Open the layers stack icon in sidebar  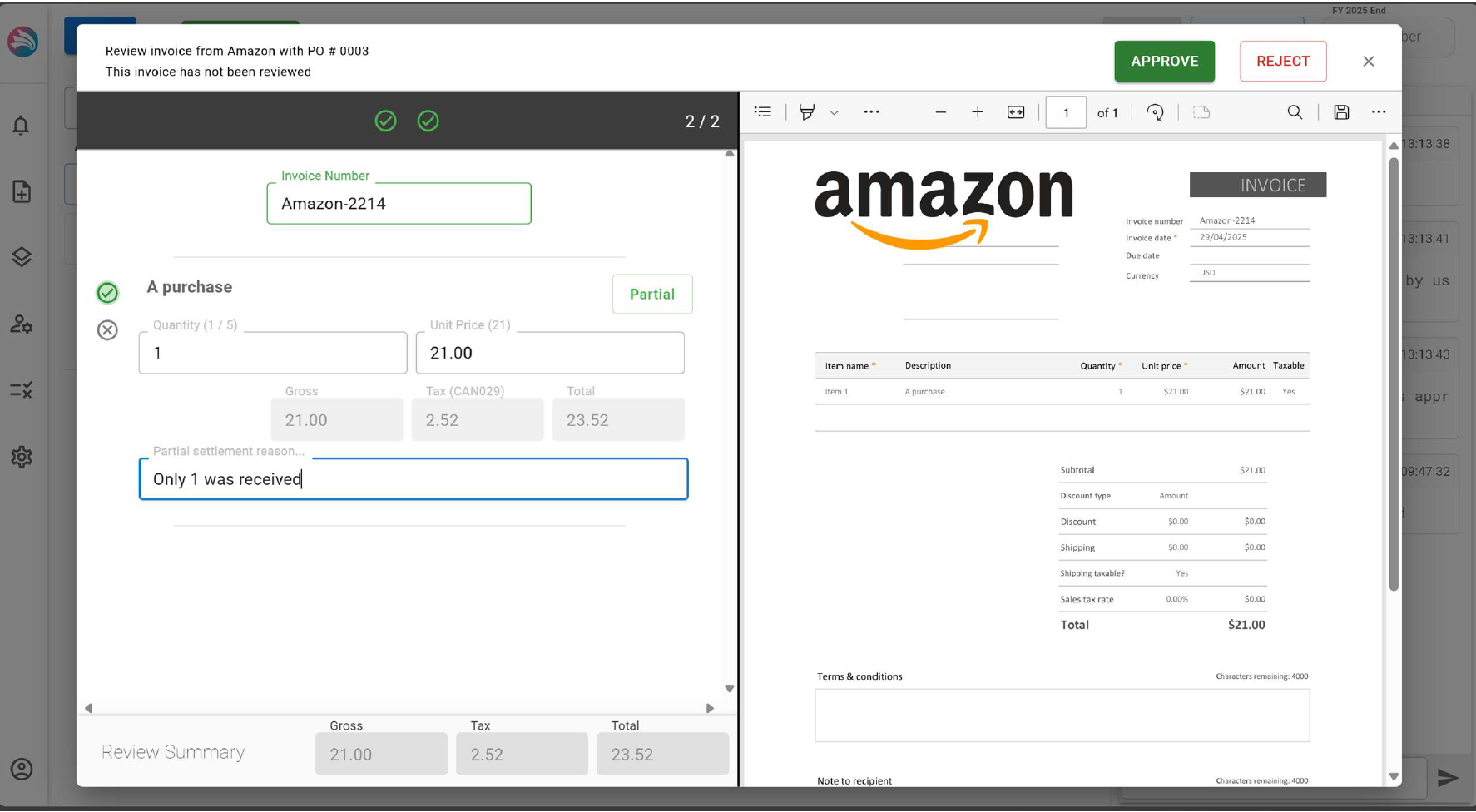click(x=22, y=256)
